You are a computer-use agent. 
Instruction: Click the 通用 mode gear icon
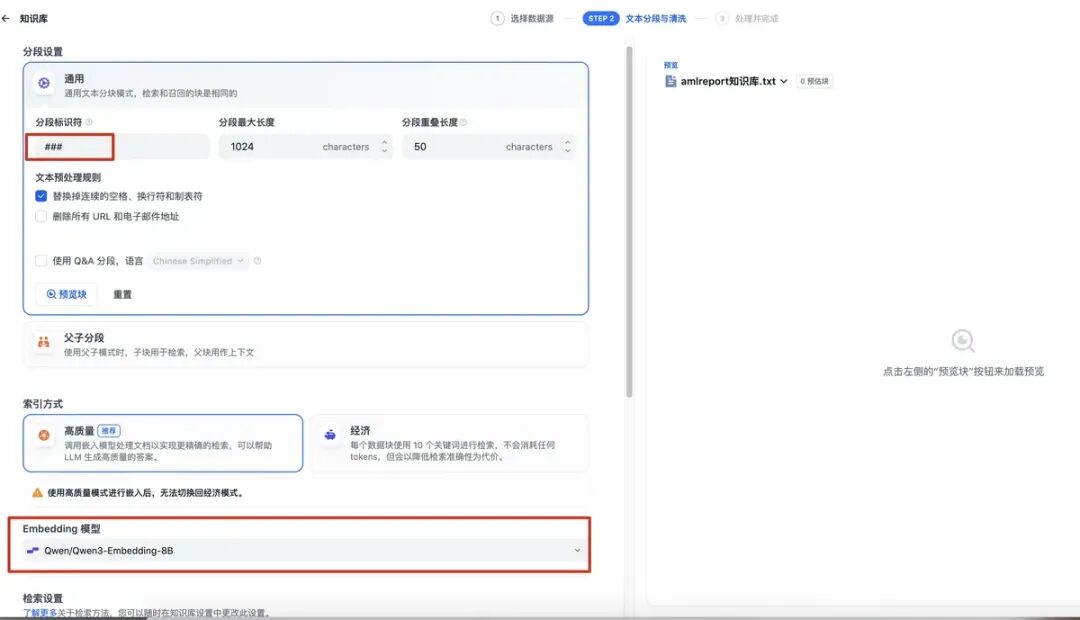44,83
